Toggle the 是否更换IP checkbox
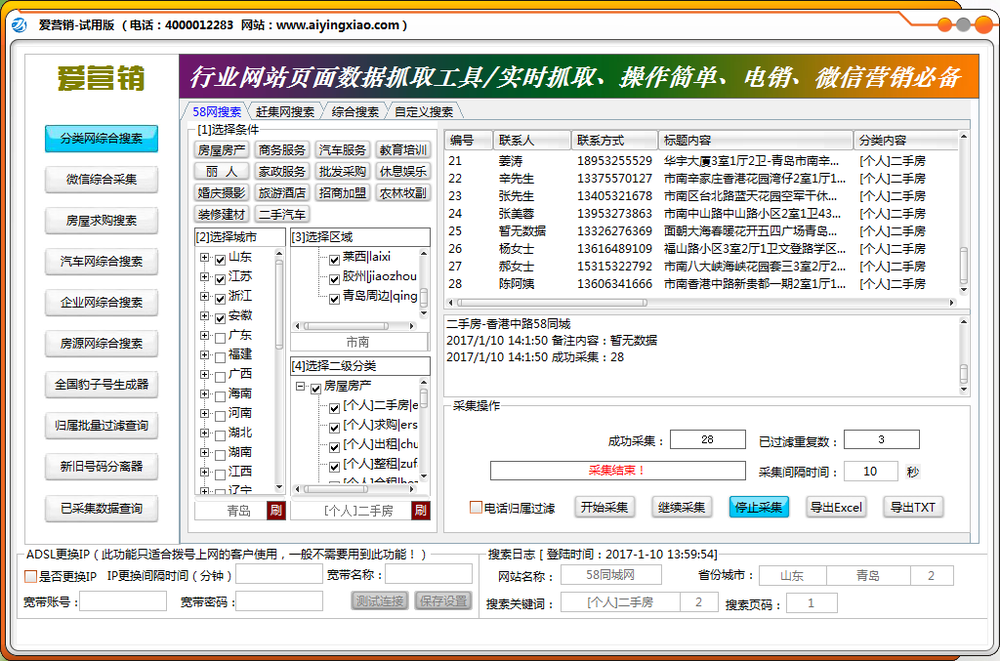Screen dimensions: 1000x661 31,576
